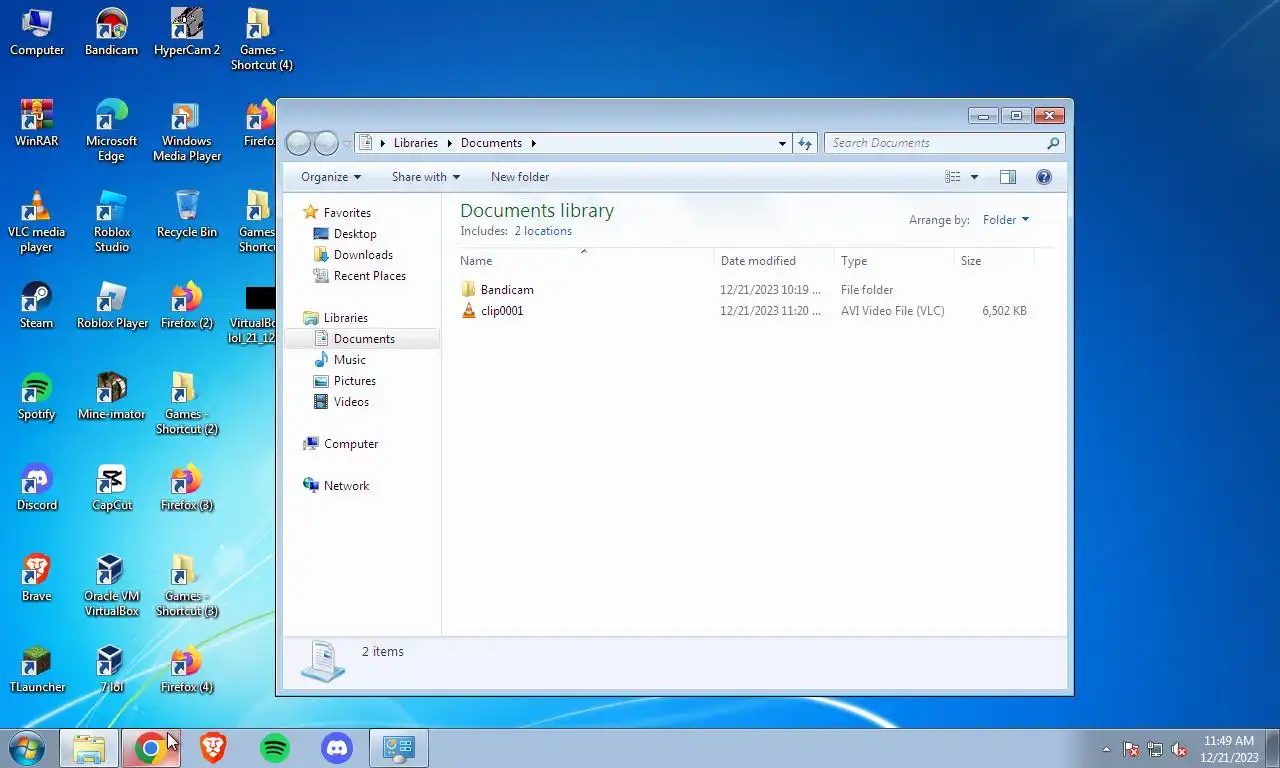Select the Discord desktop shortcut
Viewport: 1280px width, 768px height.
point(37,487)
